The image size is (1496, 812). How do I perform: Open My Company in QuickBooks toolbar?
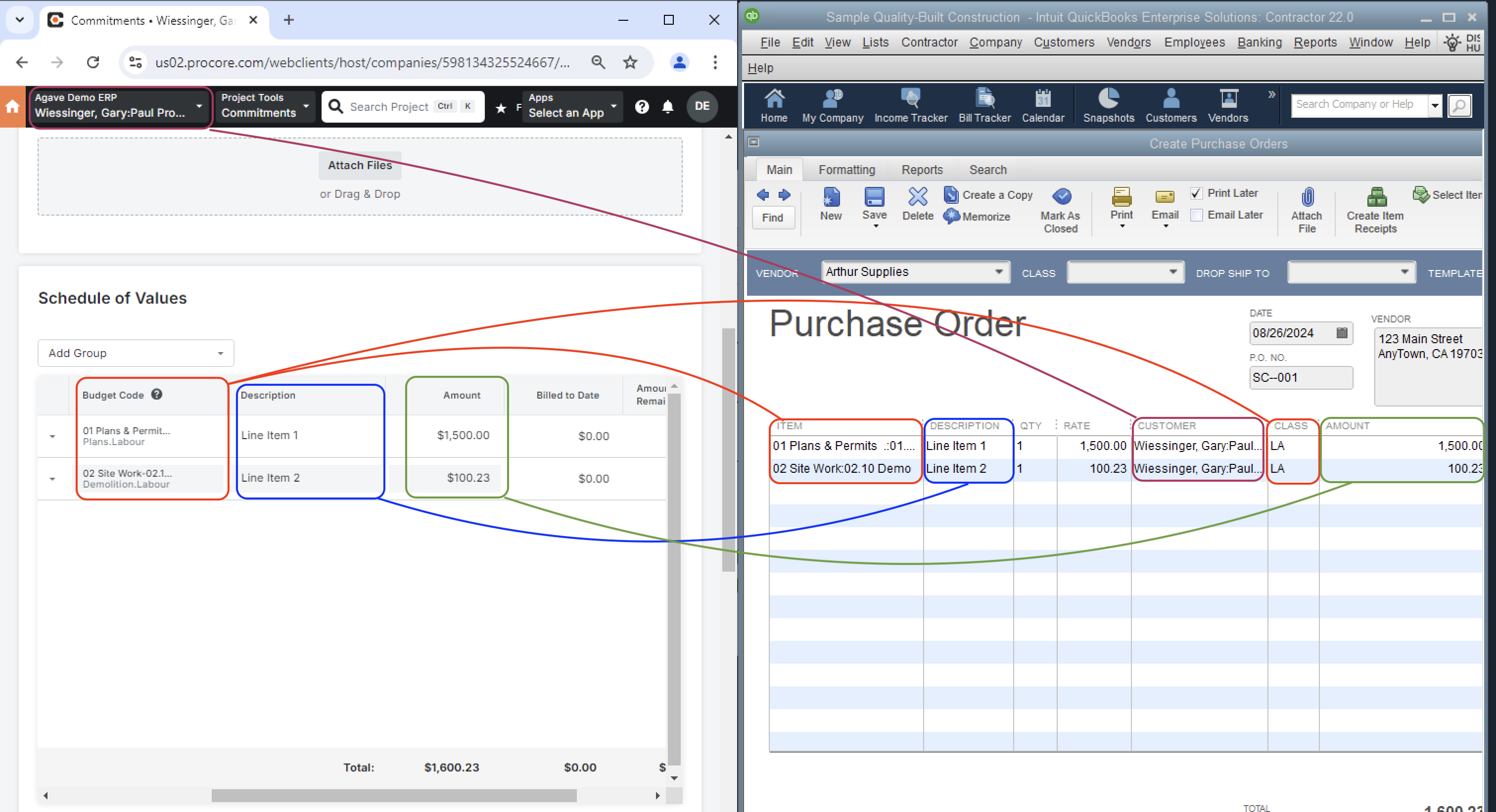pos(832,105)
